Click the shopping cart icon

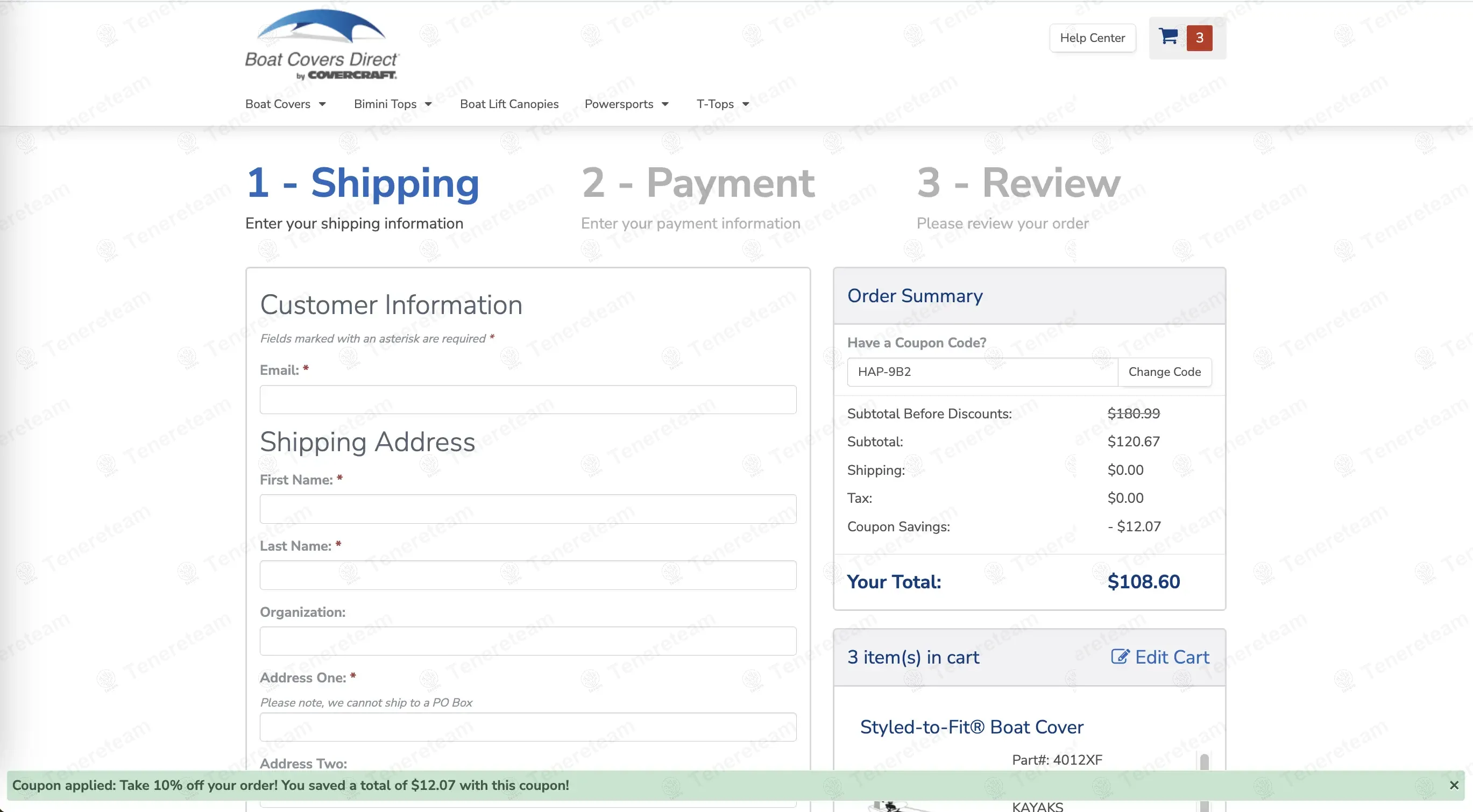1167,37
